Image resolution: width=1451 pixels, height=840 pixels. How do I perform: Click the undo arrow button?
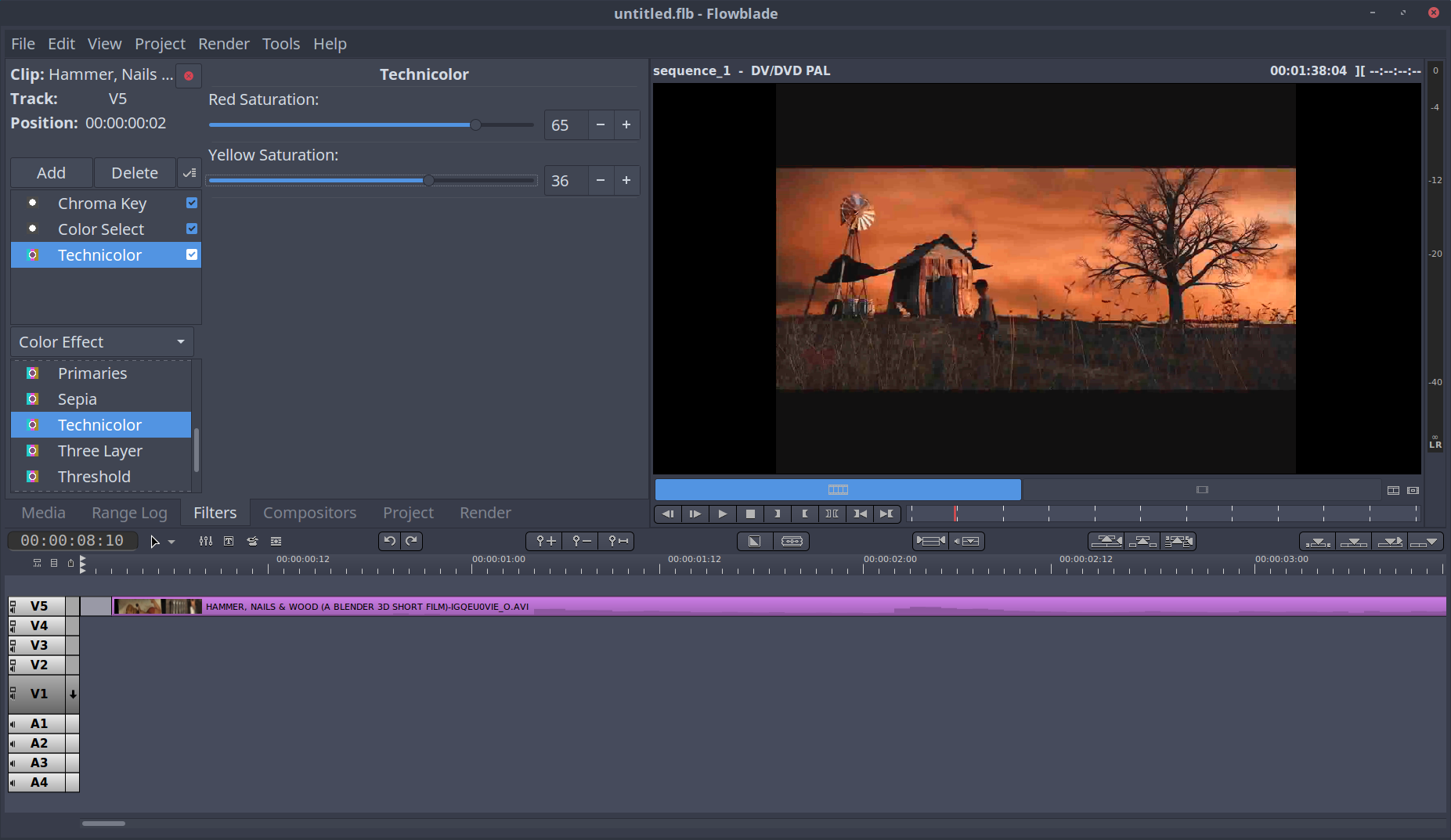390,541
